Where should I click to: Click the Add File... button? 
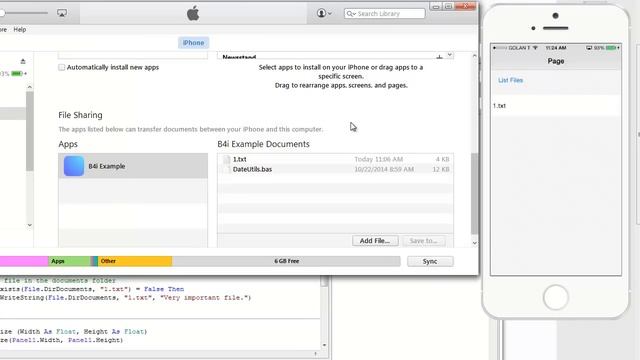tap(375, 241)
